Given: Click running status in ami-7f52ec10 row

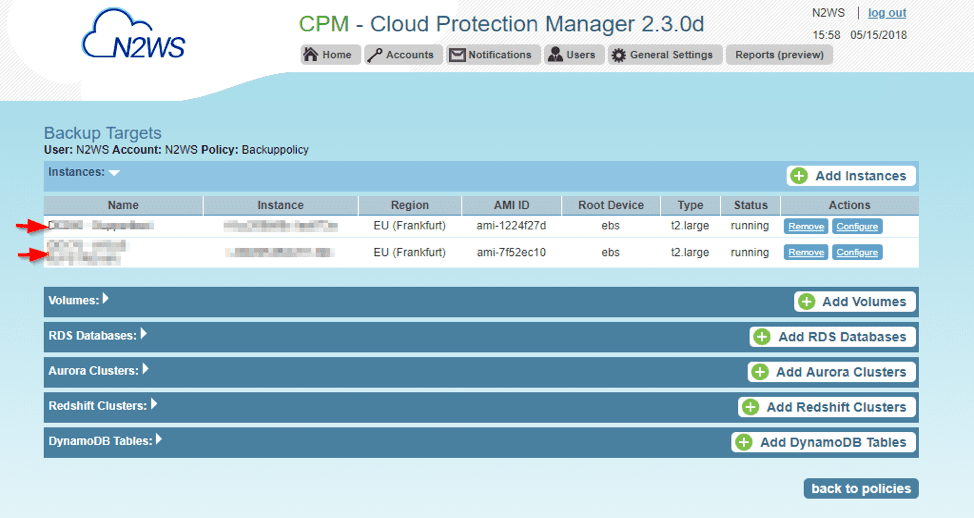Looking at the screenshot, I should pos(750,252).
